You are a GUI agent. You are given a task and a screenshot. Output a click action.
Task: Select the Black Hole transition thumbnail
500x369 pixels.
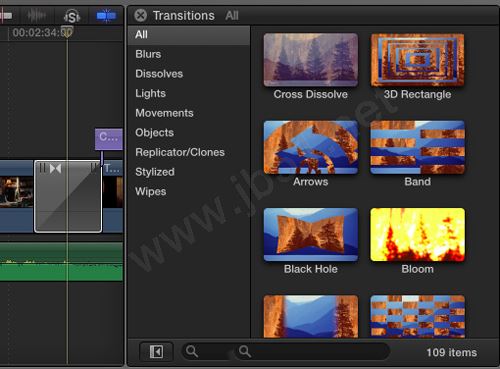(x=311, y=234)
